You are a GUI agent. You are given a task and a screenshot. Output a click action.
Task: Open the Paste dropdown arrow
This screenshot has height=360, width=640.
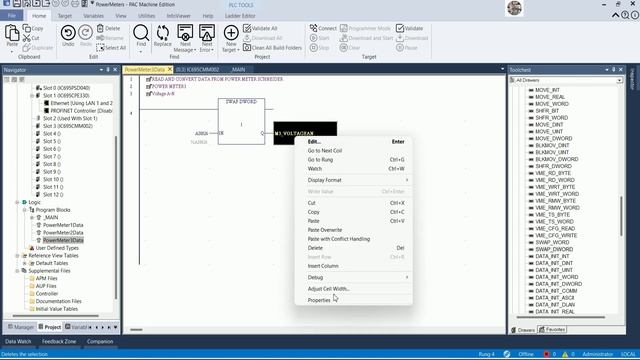coord(12,51)
